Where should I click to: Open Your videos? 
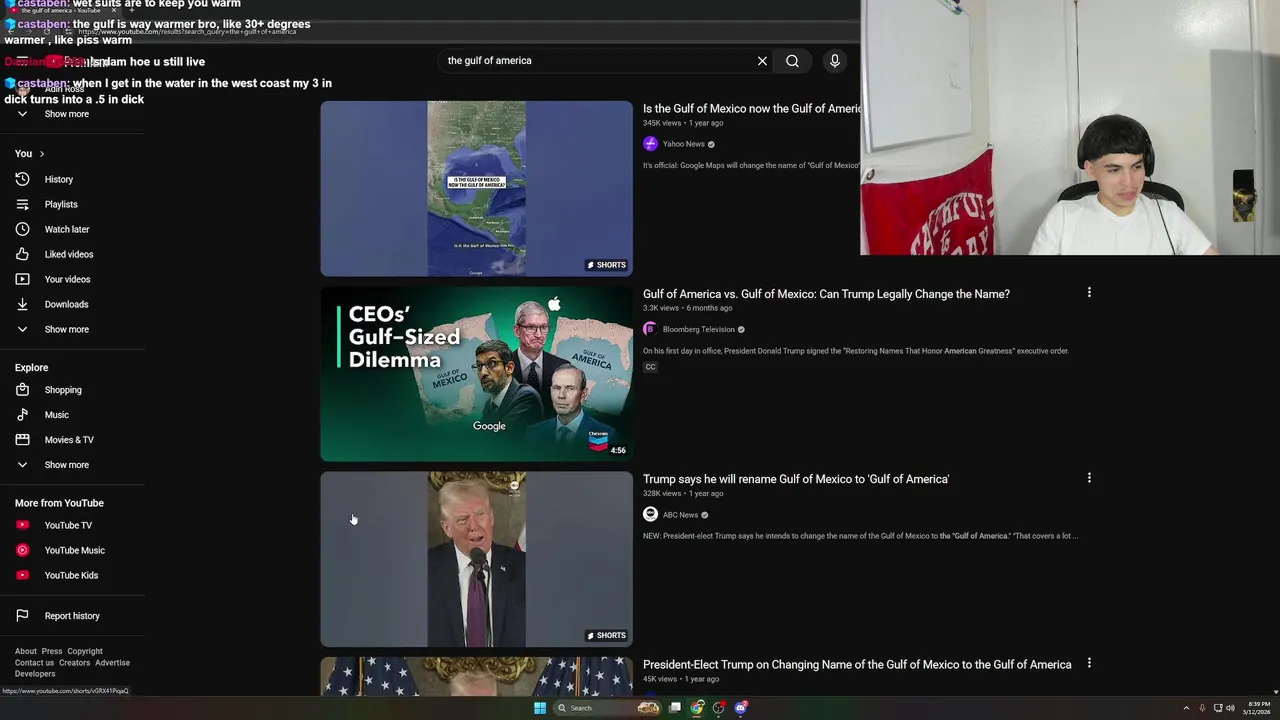click(67, 279)
